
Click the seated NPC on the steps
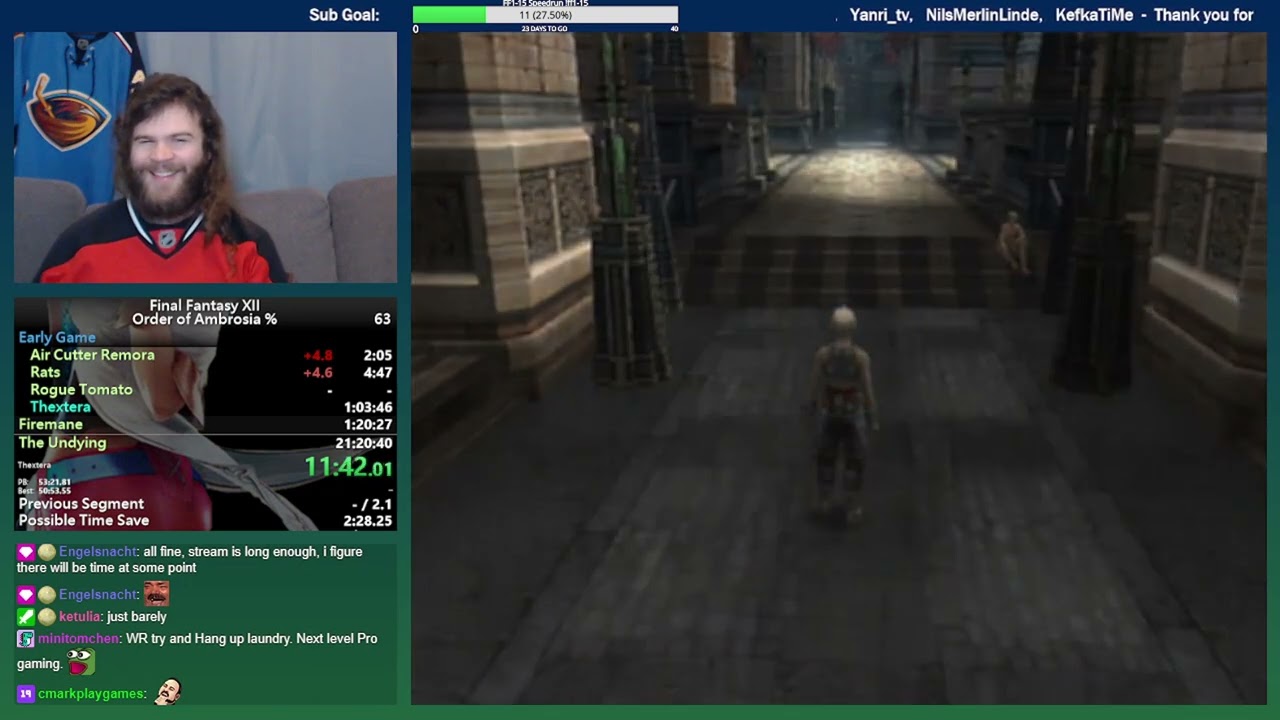tap(1014, 240)
